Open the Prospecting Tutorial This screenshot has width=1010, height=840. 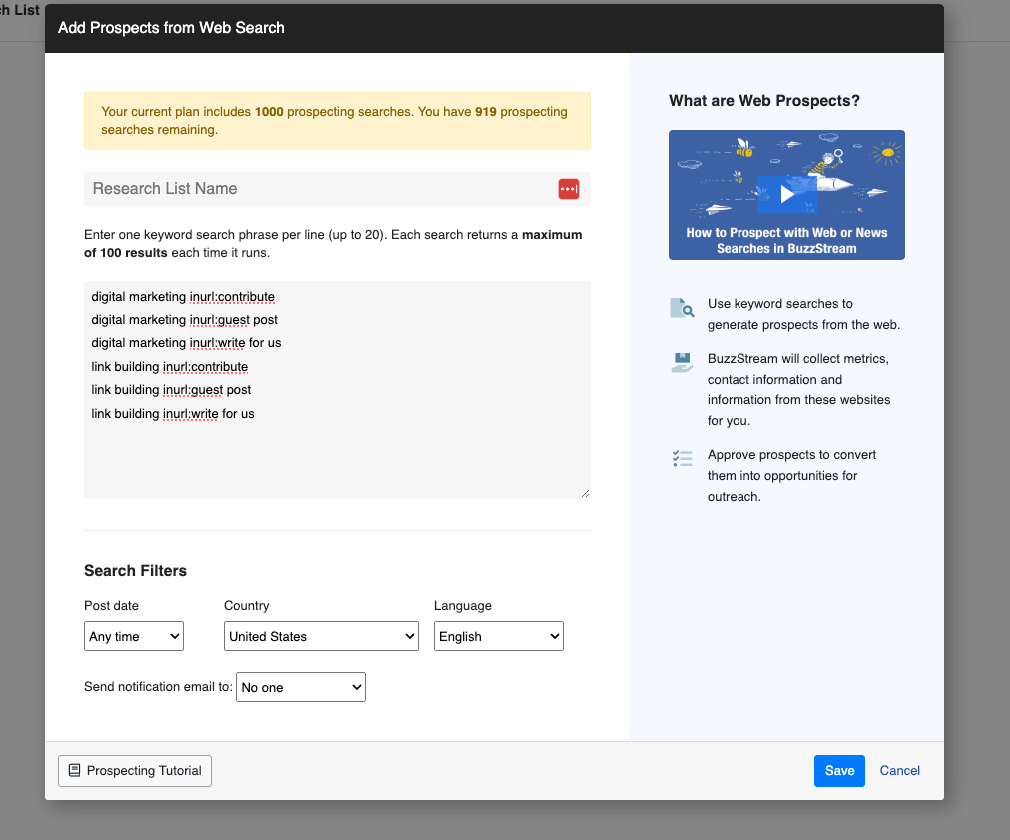coord(134,770)
